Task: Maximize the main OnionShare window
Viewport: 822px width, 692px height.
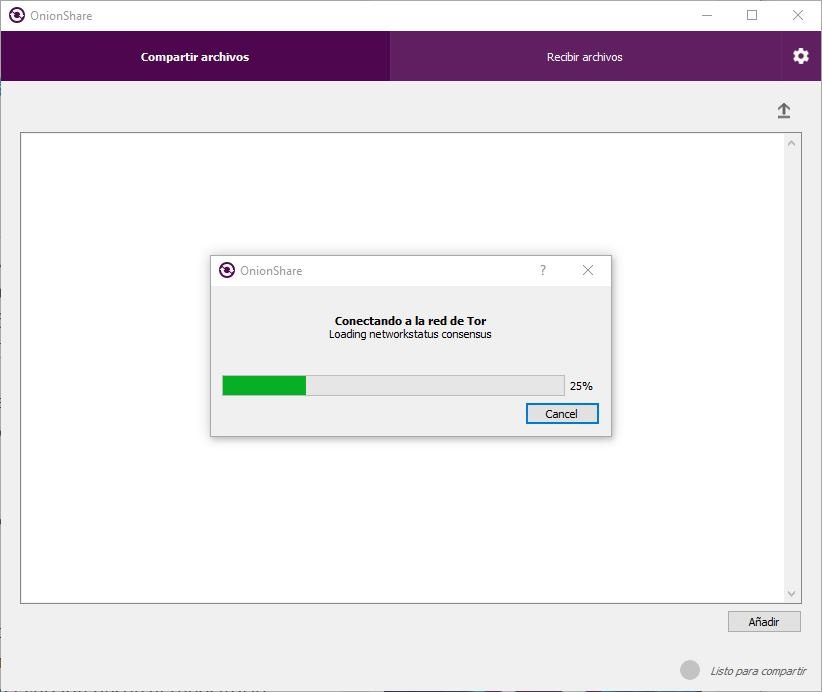Action: [x=752, y=15]
